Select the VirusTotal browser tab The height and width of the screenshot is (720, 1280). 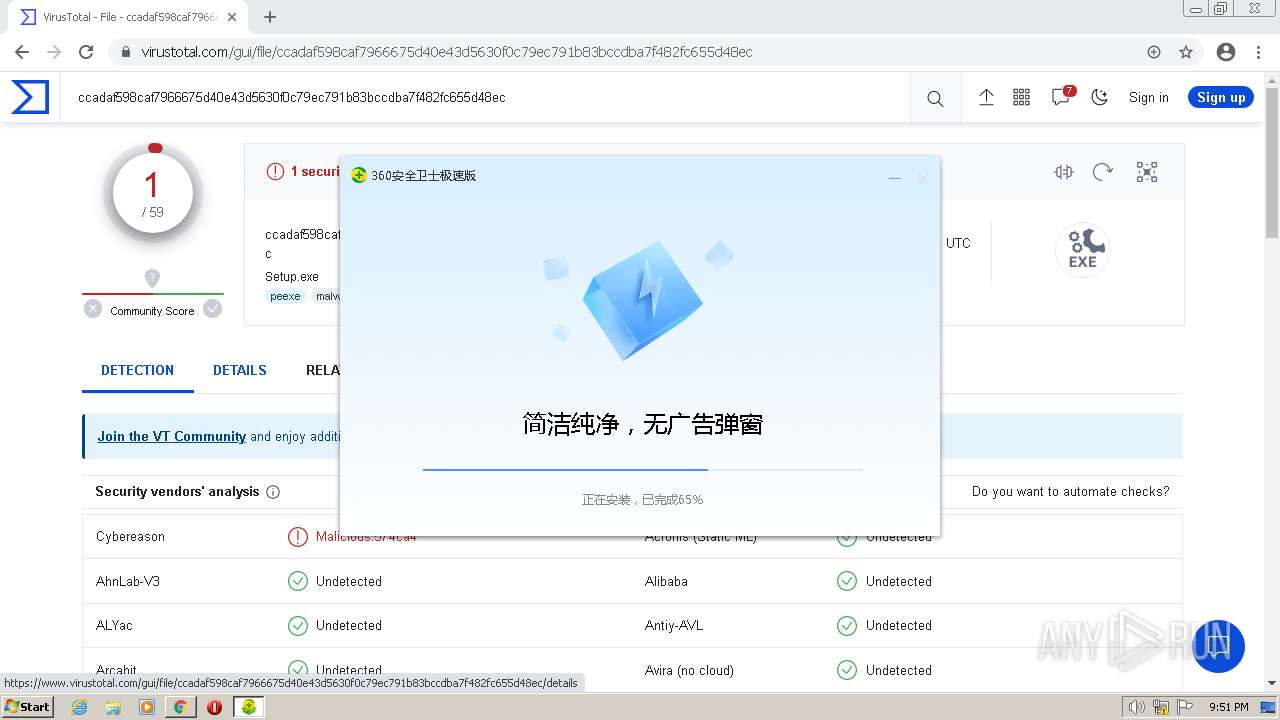(x=128, y=17)
